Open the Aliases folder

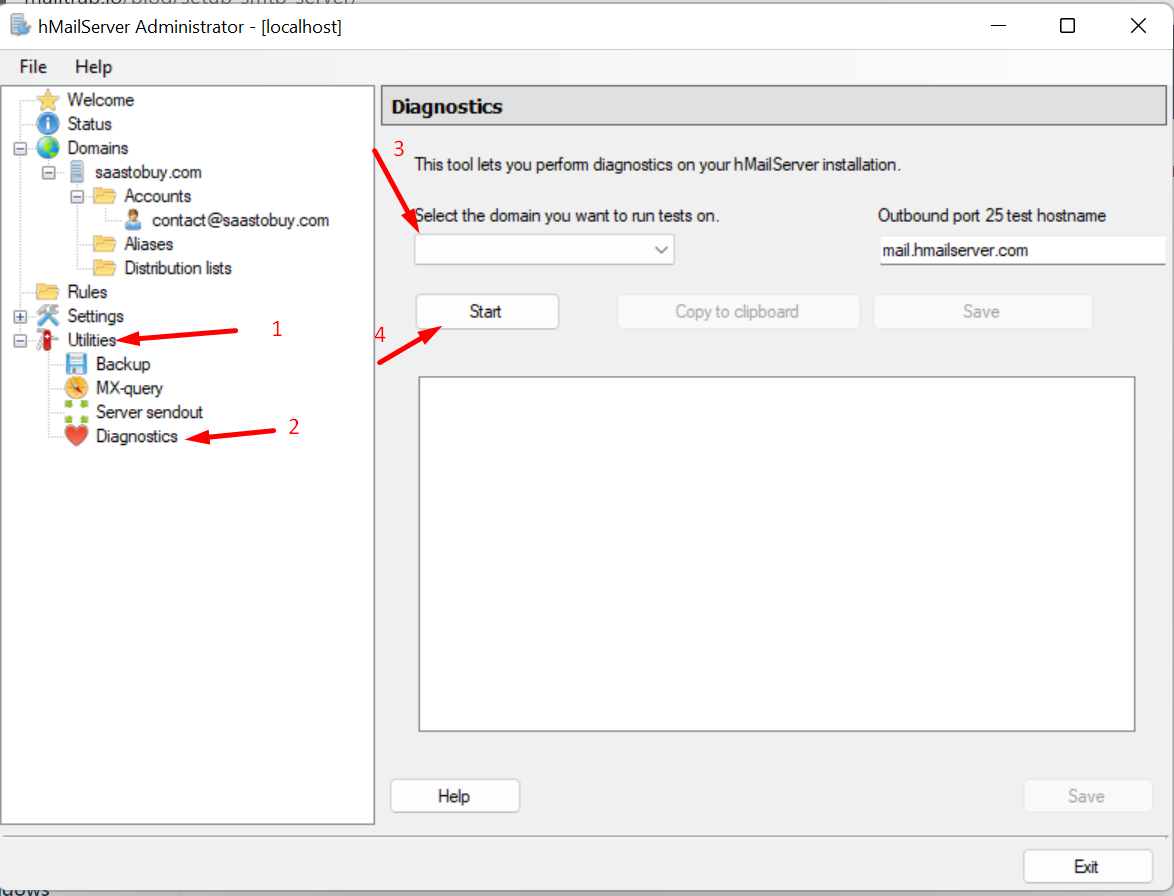pyautogui.click(x=150, y=243)
